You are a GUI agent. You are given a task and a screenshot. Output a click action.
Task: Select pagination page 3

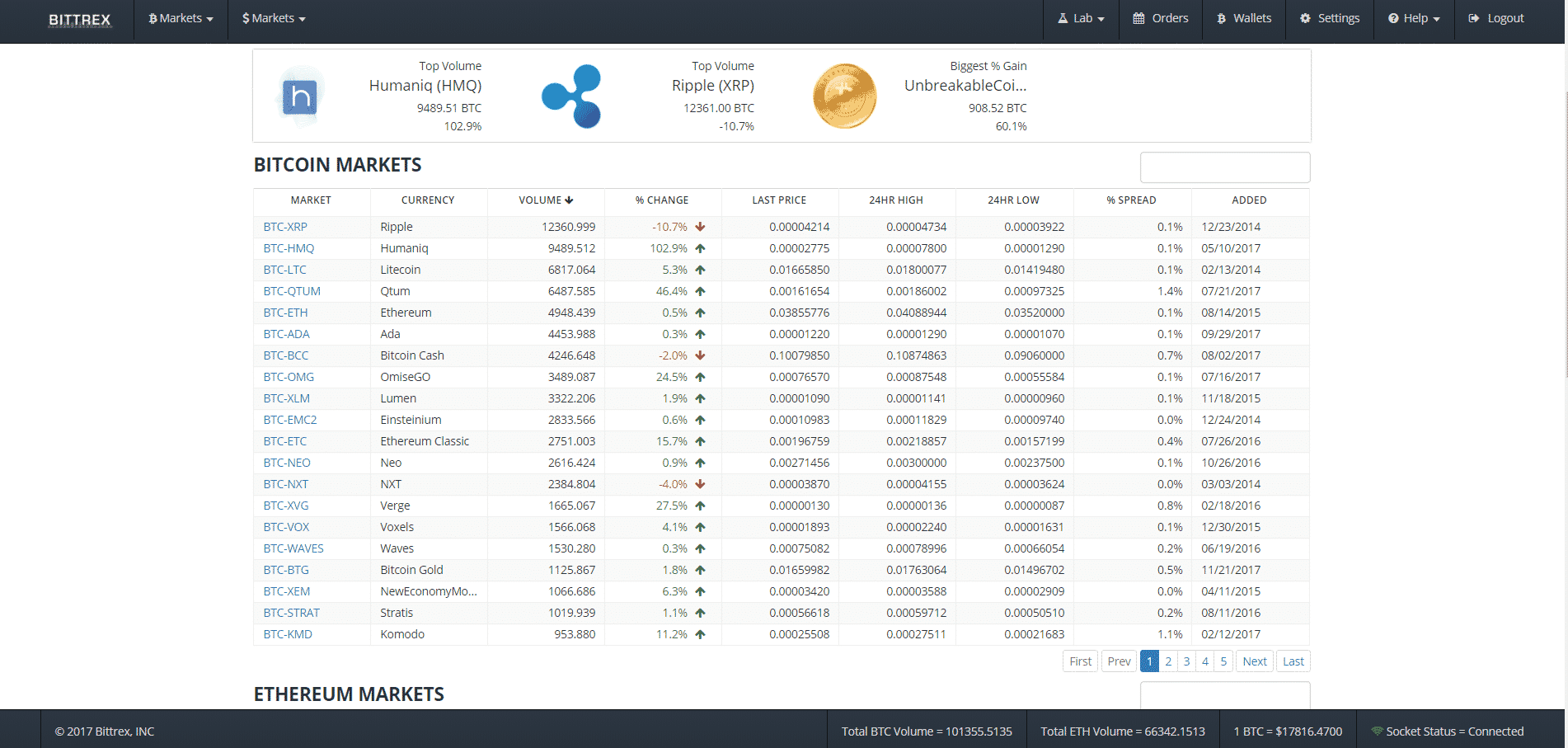point(1186,661)
